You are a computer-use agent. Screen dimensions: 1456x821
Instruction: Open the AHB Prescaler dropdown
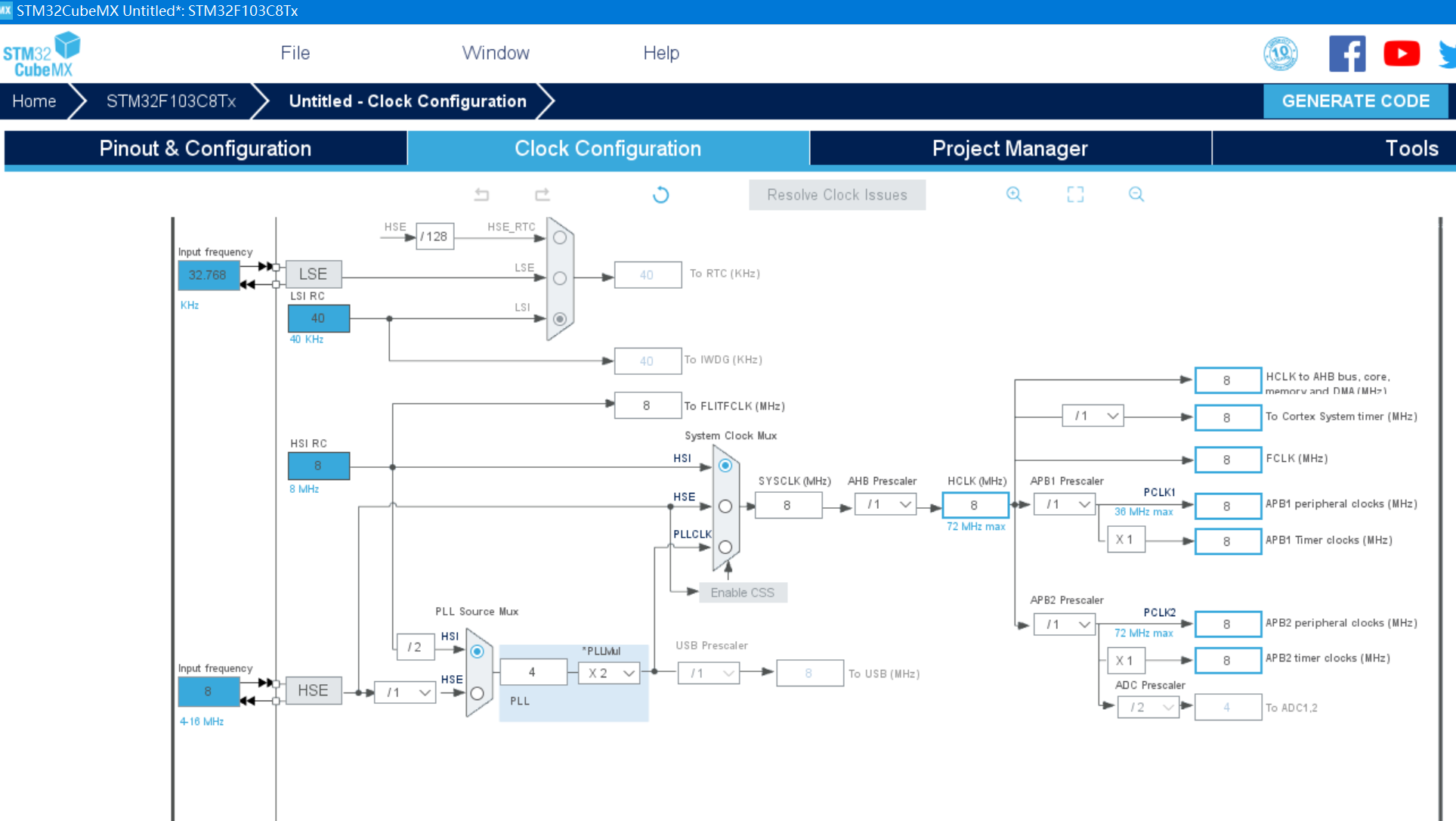(x=886, y=504)
